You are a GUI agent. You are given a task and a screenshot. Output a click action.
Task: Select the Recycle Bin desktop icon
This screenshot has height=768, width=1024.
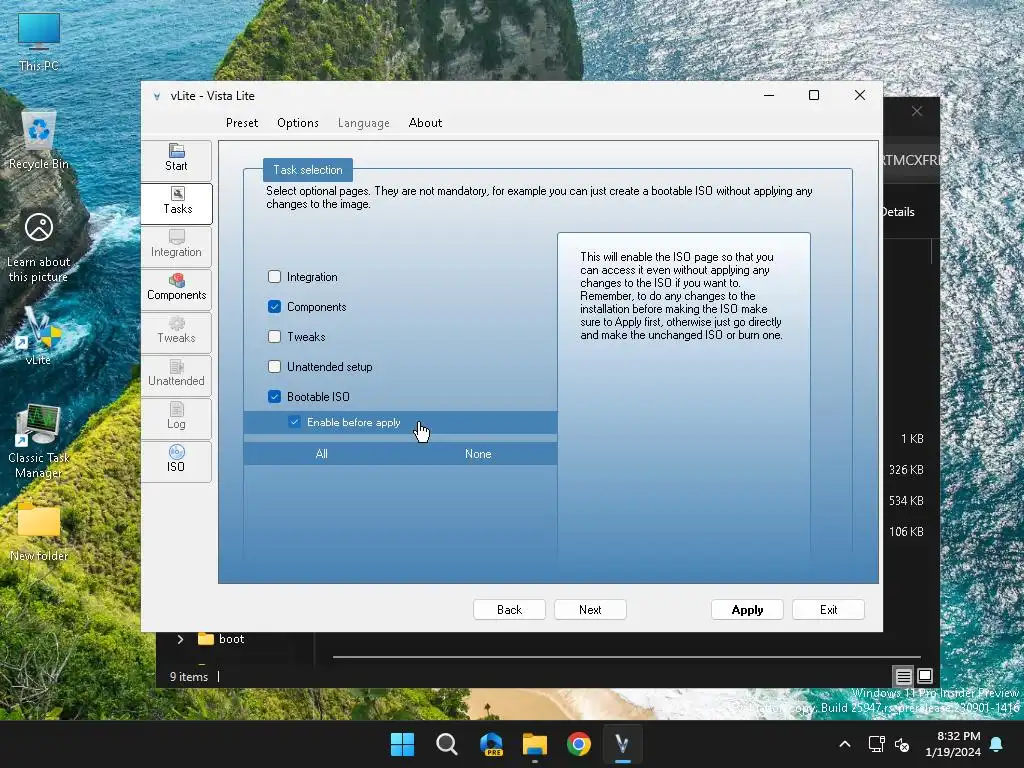point(39,140)
